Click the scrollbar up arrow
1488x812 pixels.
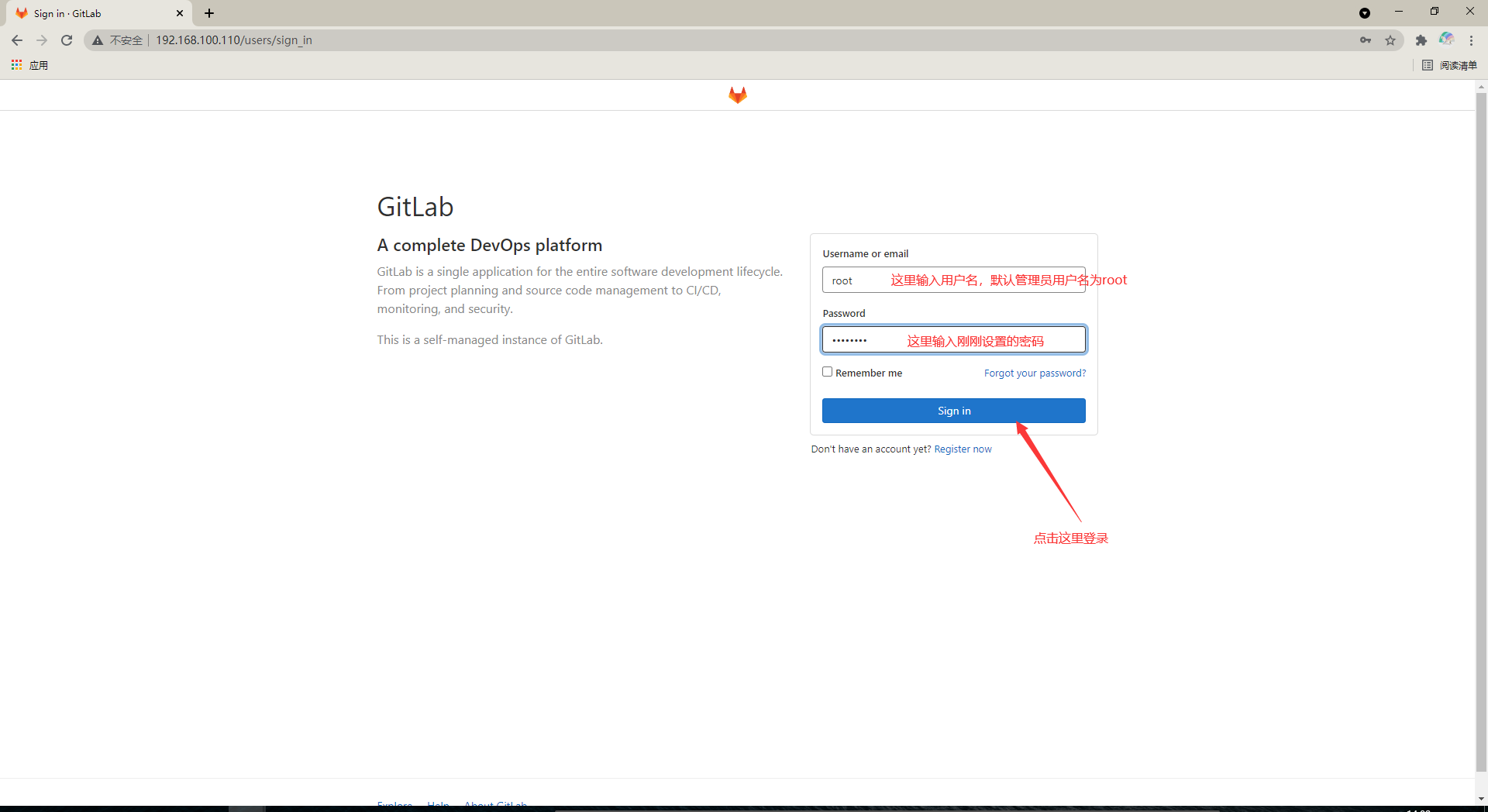(1481, 87)
